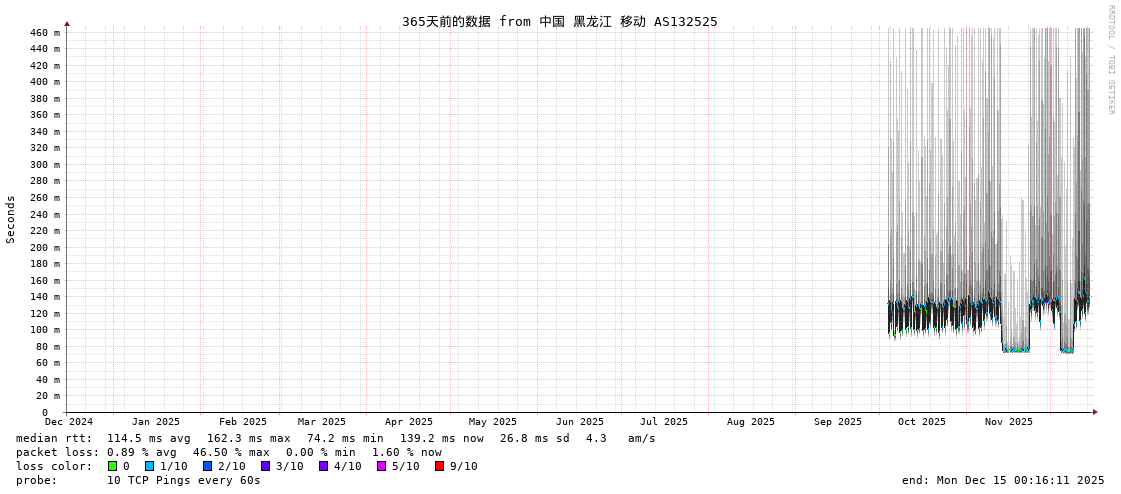1121x494 pixels.
Task: Click the 460 m value on Y axis
Action: coord(45,33)
